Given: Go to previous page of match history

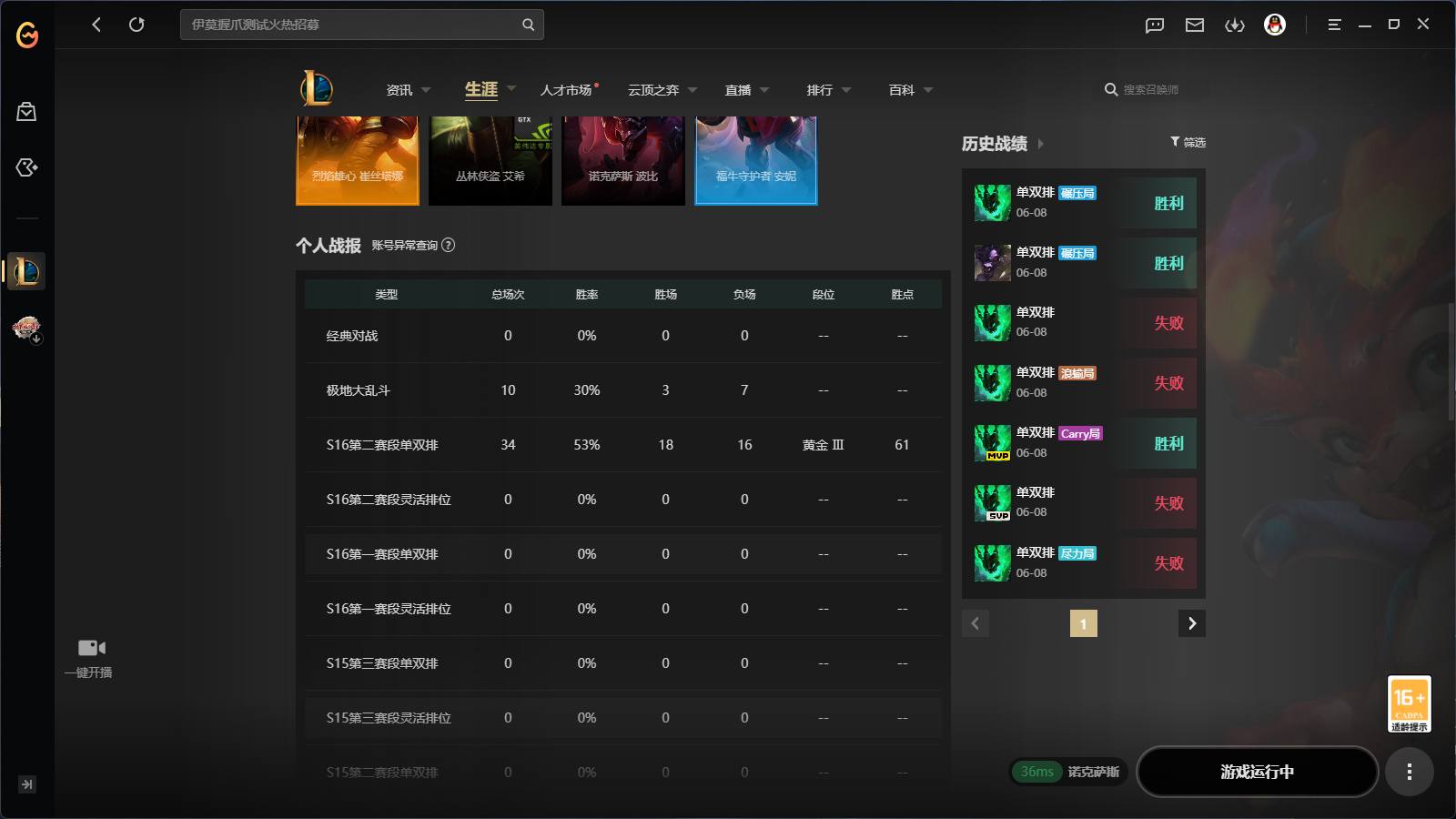Looking at the screenshot, I should 976,623.
